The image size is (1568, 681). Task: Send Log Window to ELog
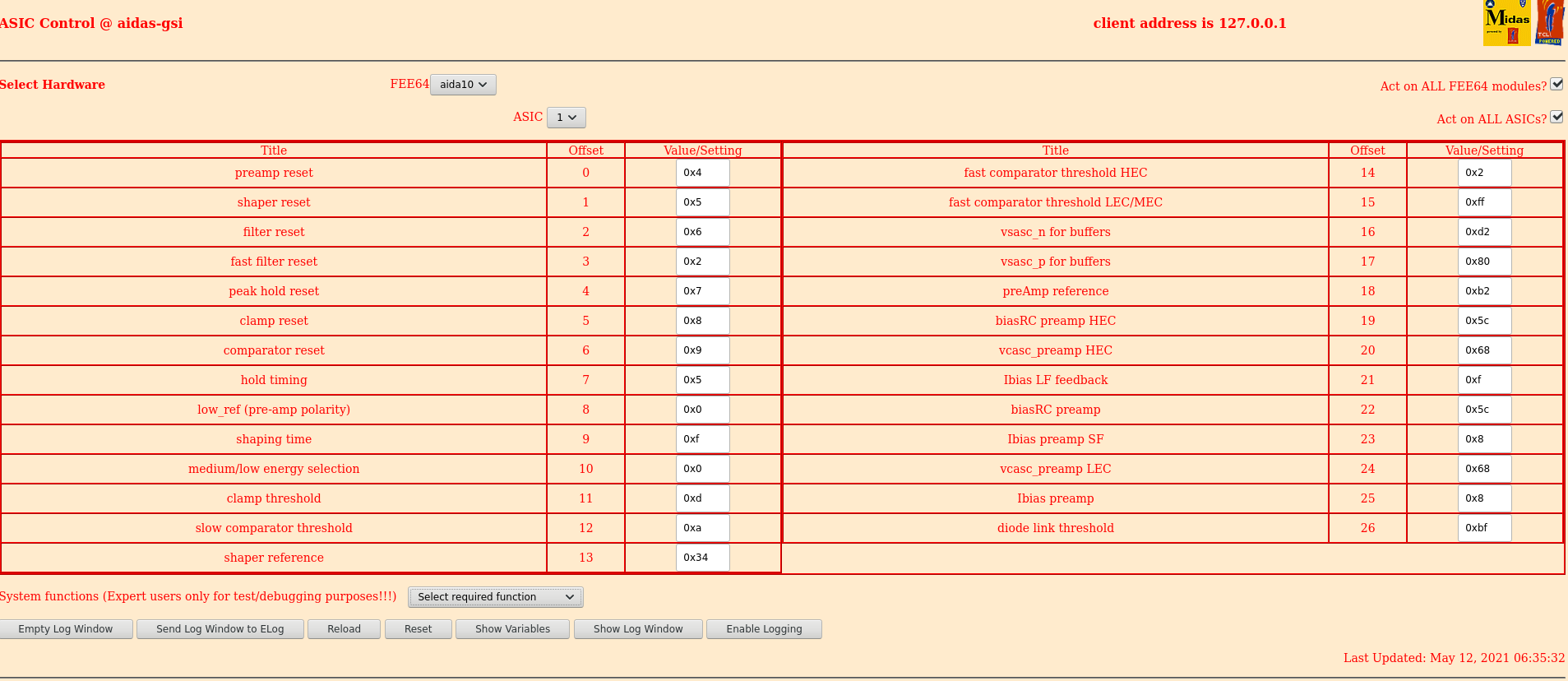pos(220,629)
